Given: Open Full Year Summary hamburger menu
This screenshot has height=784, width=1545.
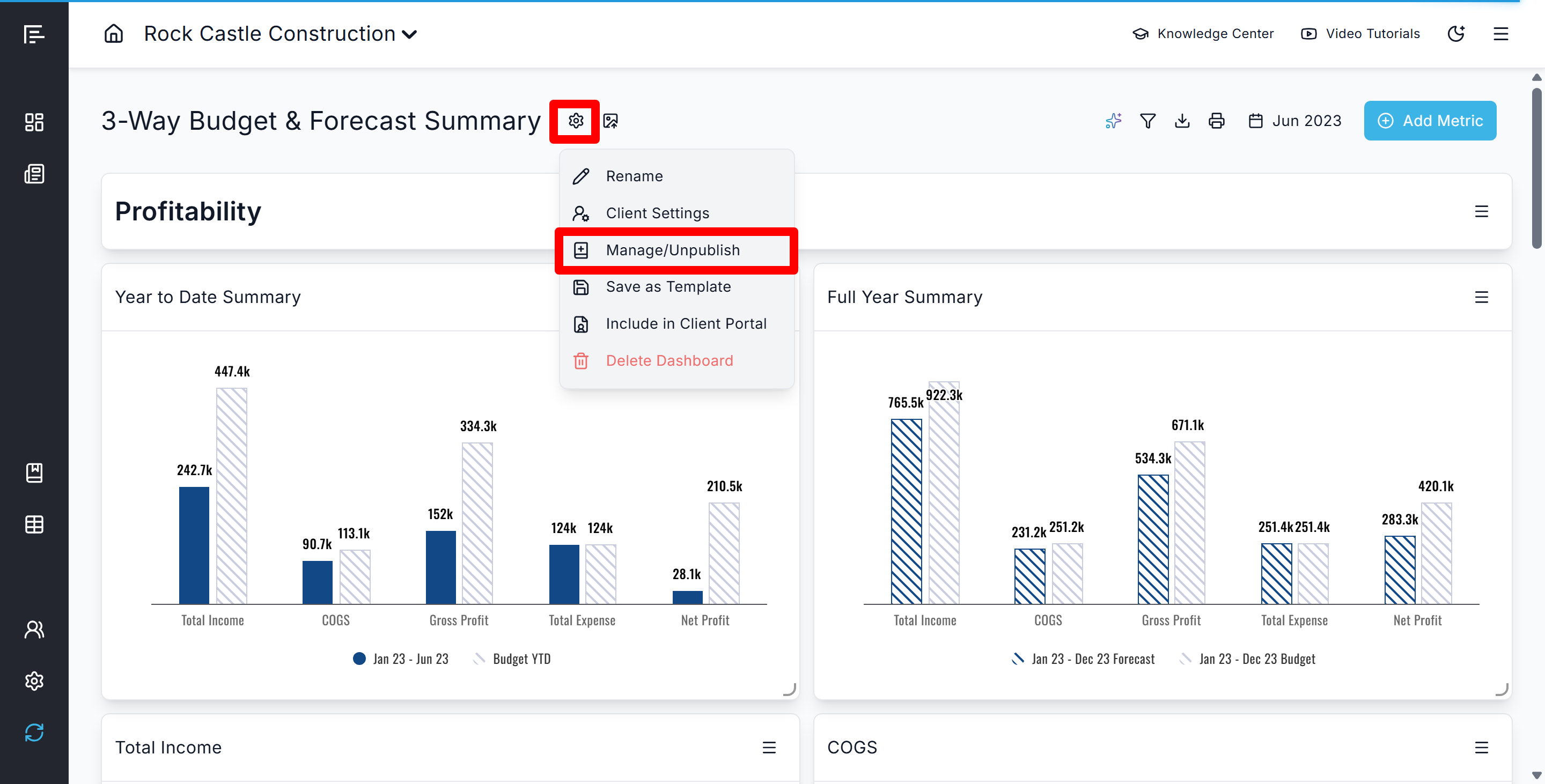Looking at the screenshot, I should (1481, 297).
